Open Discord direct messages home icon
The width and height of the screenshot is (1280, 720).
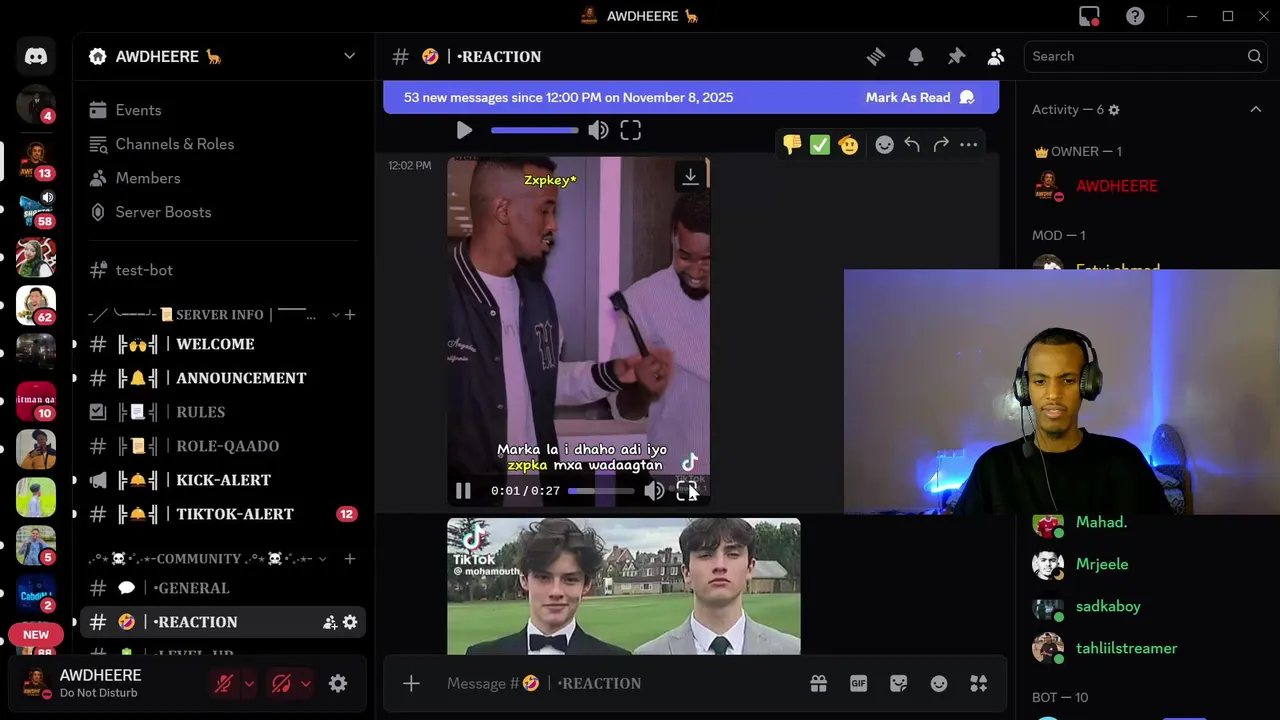pyautogui.click(x=36, y=56)
